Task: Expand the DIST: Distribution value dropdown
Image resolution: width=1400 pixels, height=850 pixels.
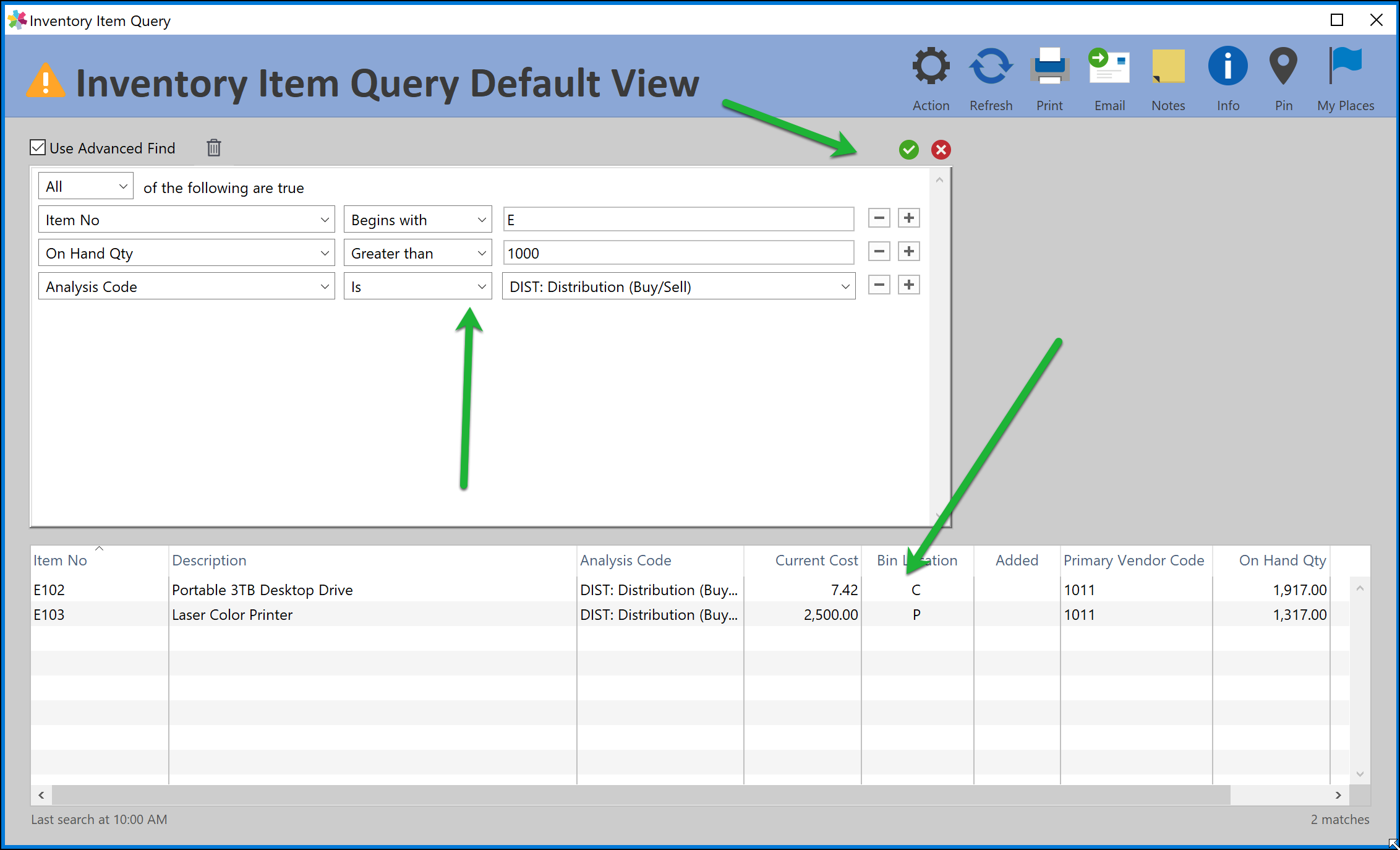Action: click(678, 286)
